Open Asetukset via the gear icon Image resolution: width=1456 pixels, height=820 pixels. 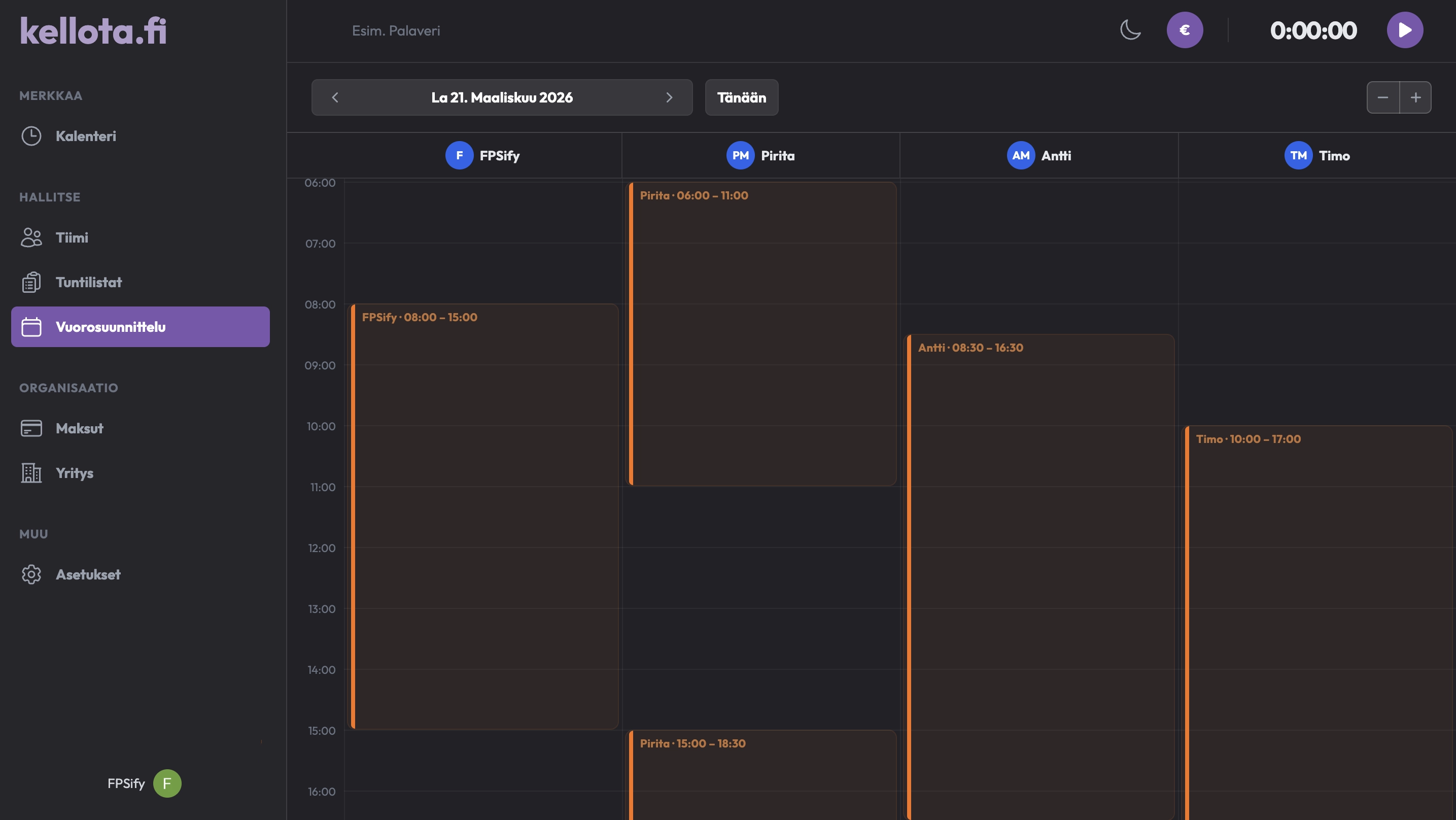coord(31,574)
